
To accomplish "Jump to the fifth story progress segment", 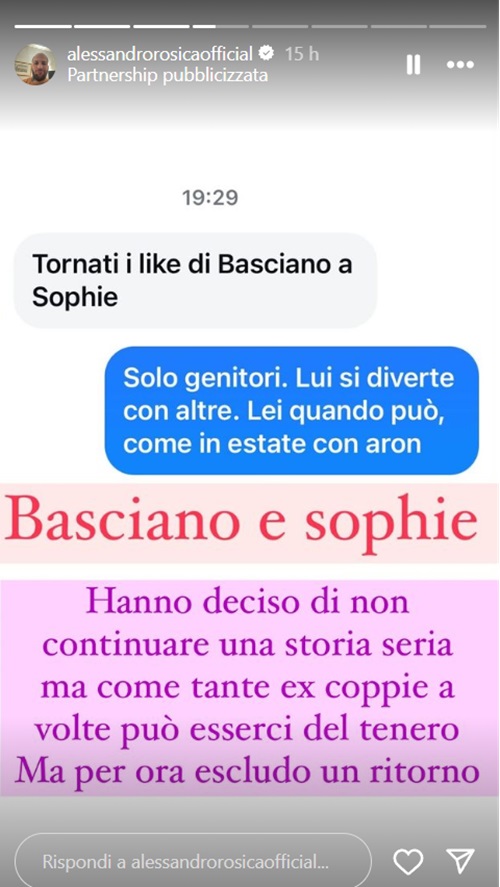I will [x=280, y=26].
